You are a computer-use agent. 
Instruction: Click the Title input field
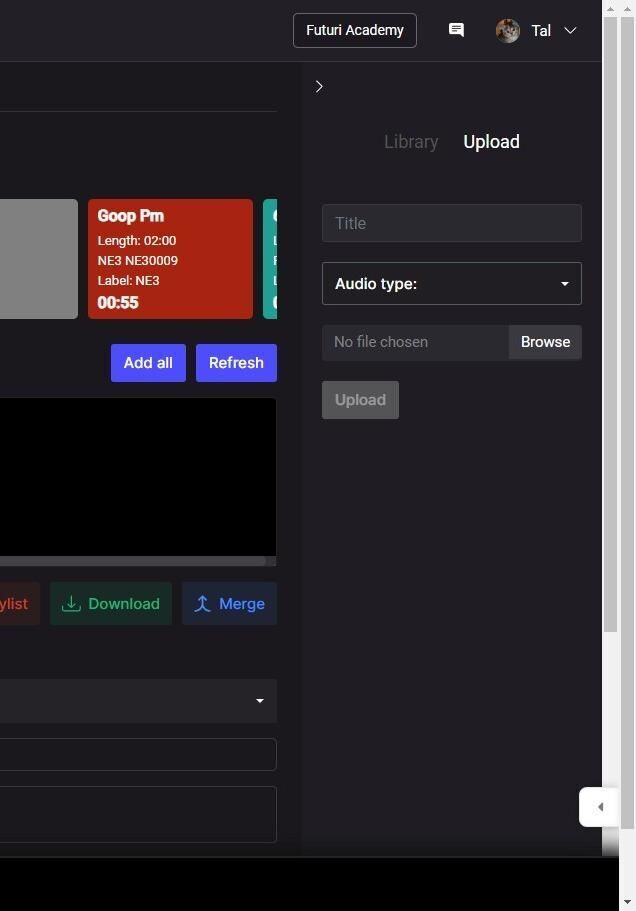pyautogui.click(x=451, y=223)
